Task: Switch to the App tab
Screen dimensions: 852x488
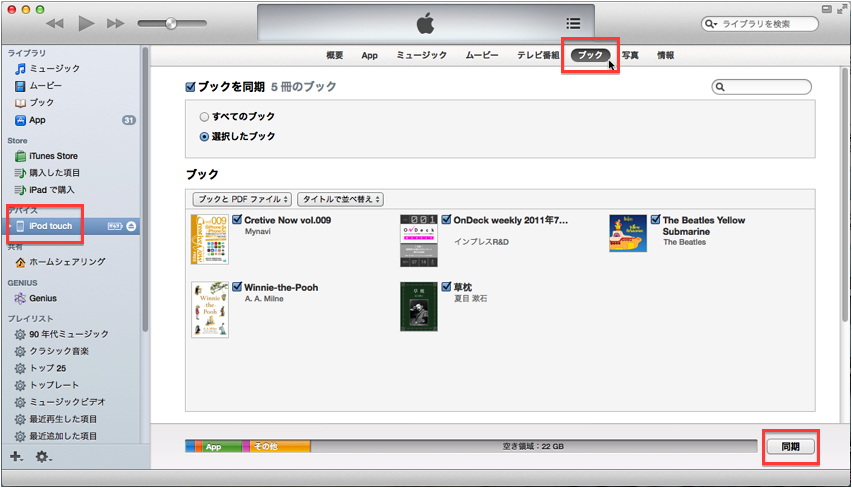Action: [x=369, y=55]
